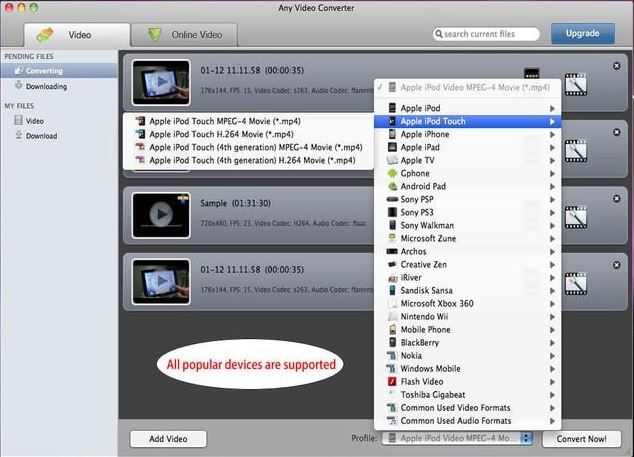This screenshot has width=634, height=457.
Task: Open the Profile dropdown selector
Action: pos(457,438)
